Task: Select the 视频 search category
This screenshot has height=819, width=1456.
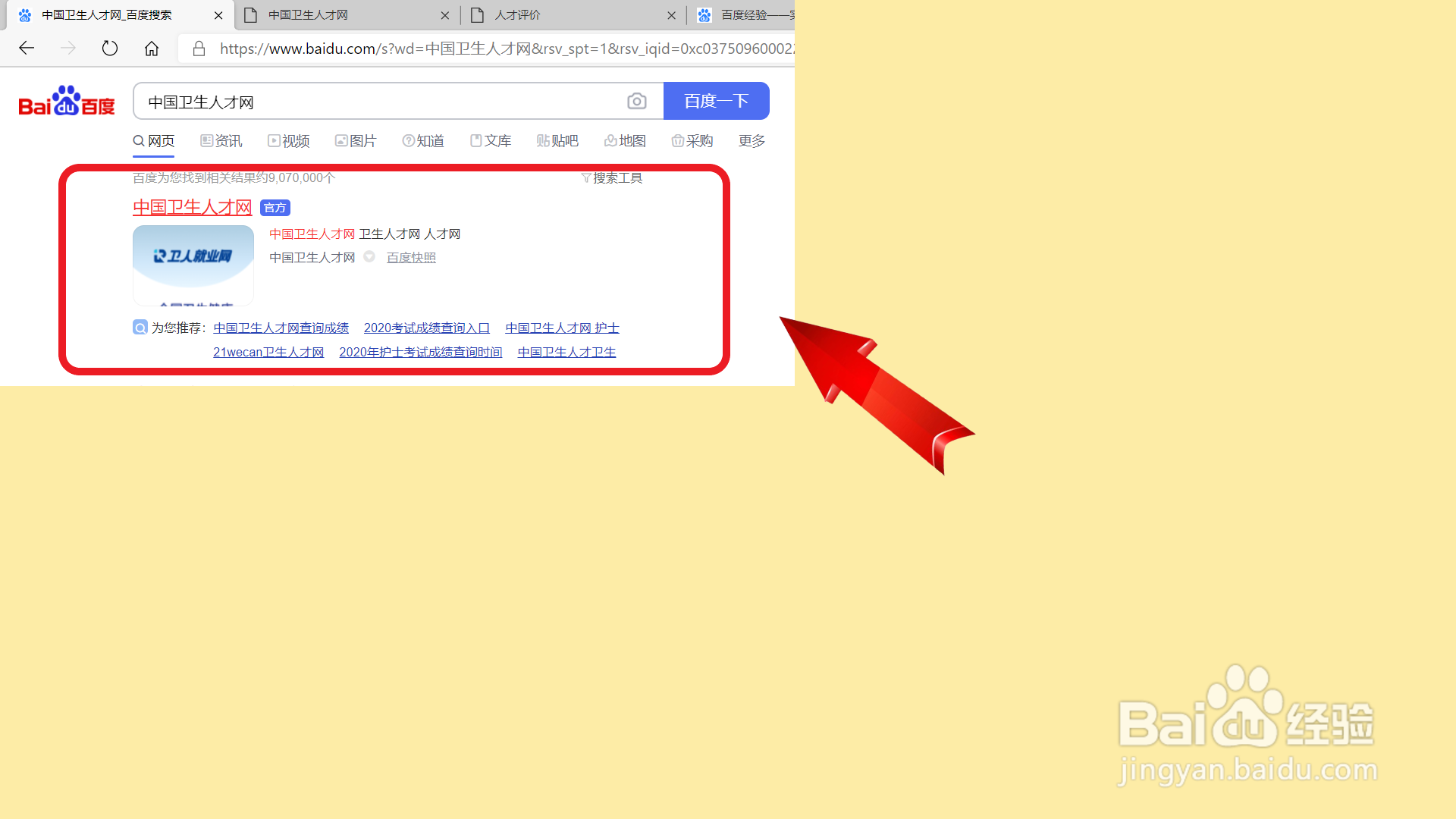Action: pyautogui.click(x=289, y=141)
